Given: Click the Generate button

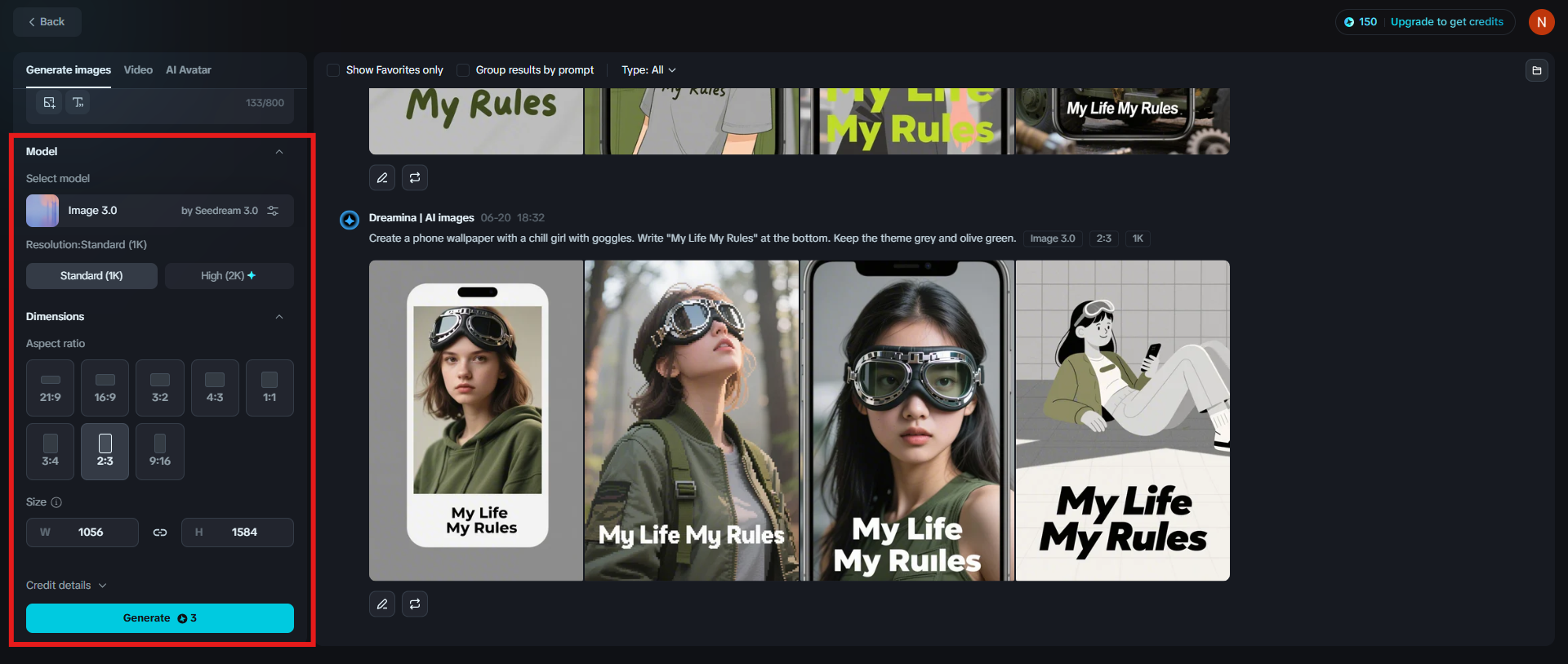Looking at the screenshot, I should [x=160, y=618].
